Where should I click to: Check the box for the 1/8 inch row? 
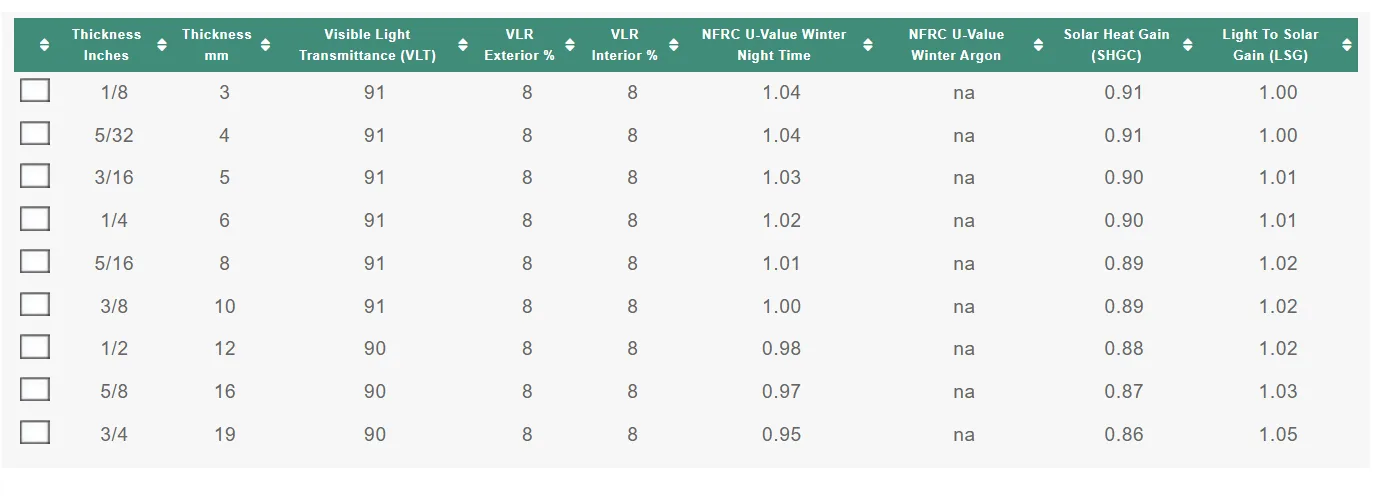[35, 91]
